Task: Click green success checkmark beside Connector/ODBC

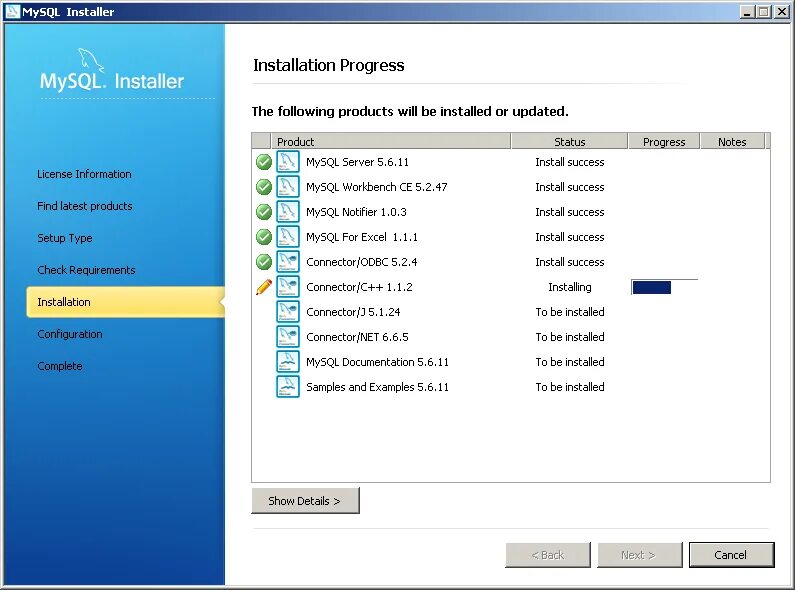Action: (x=264, y=262)
